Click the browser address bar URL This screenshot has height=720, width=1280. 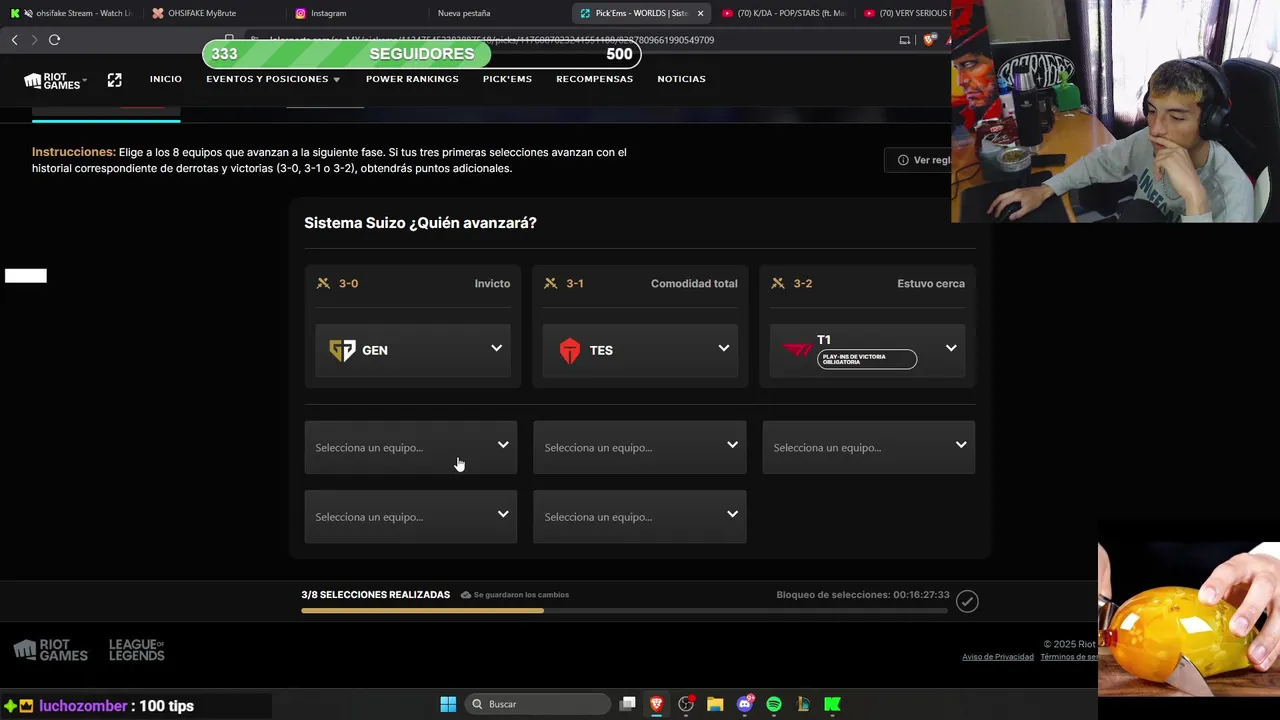492,40
